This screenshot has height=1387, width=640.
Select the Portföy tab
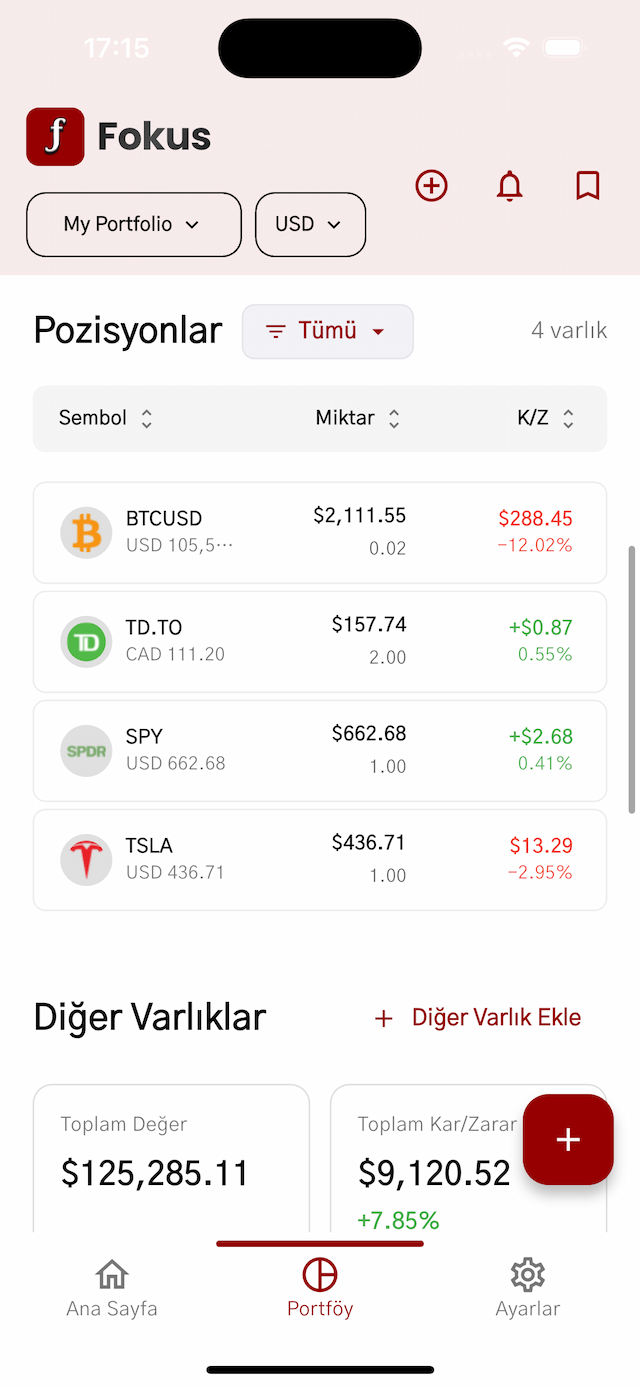click(x=319, y=1287)
